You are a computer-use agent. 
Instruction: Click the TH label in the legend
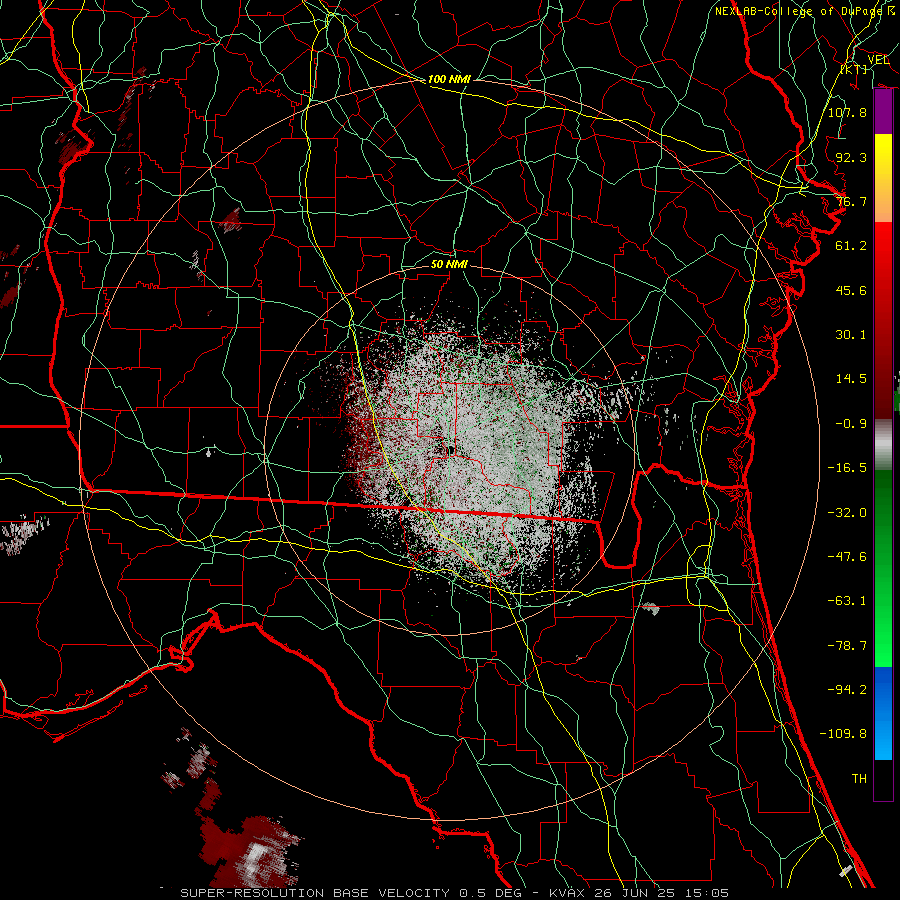coord(859,779)
